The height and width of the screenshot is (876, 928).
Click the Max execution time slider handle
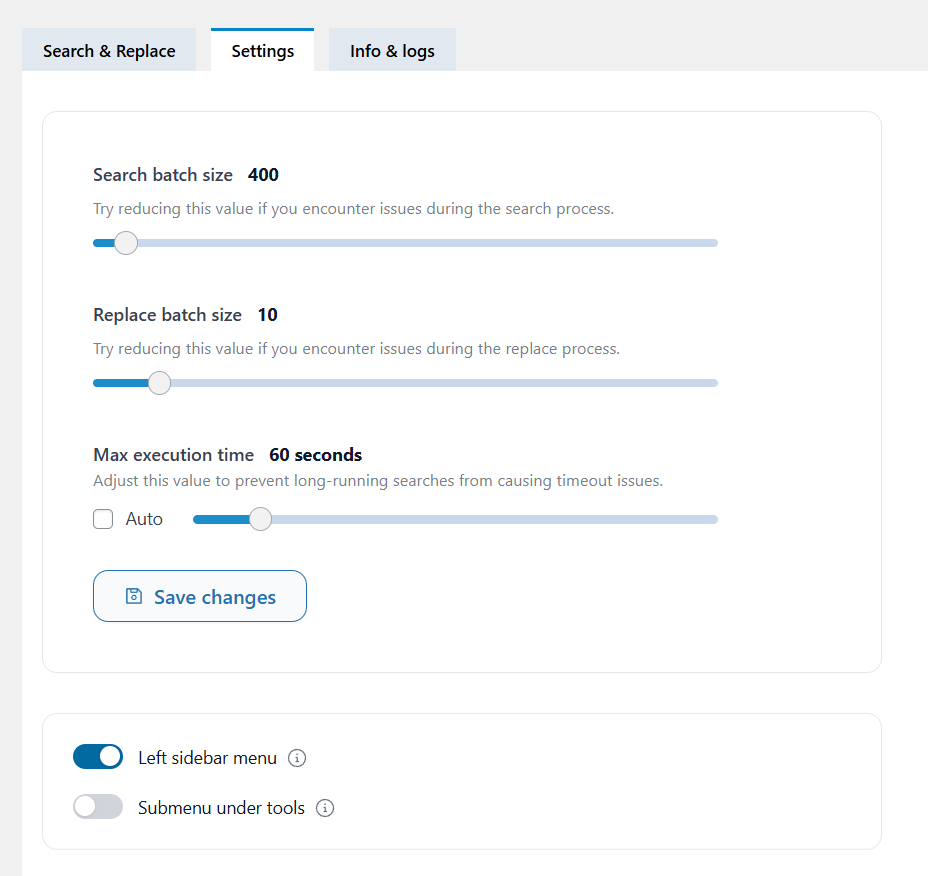[x=261, y=519]
